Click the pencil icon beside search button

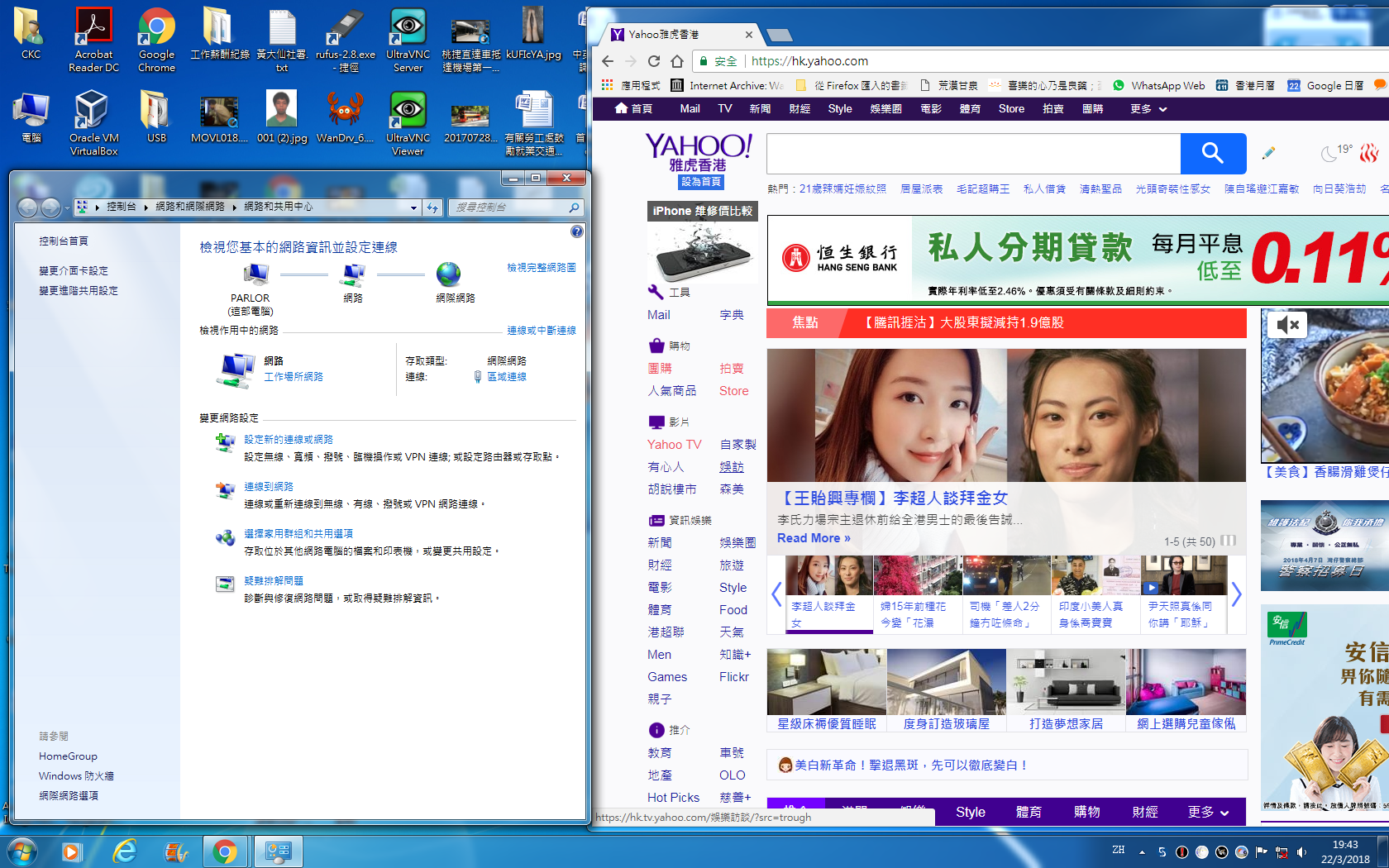click(x=1268, y=153)
